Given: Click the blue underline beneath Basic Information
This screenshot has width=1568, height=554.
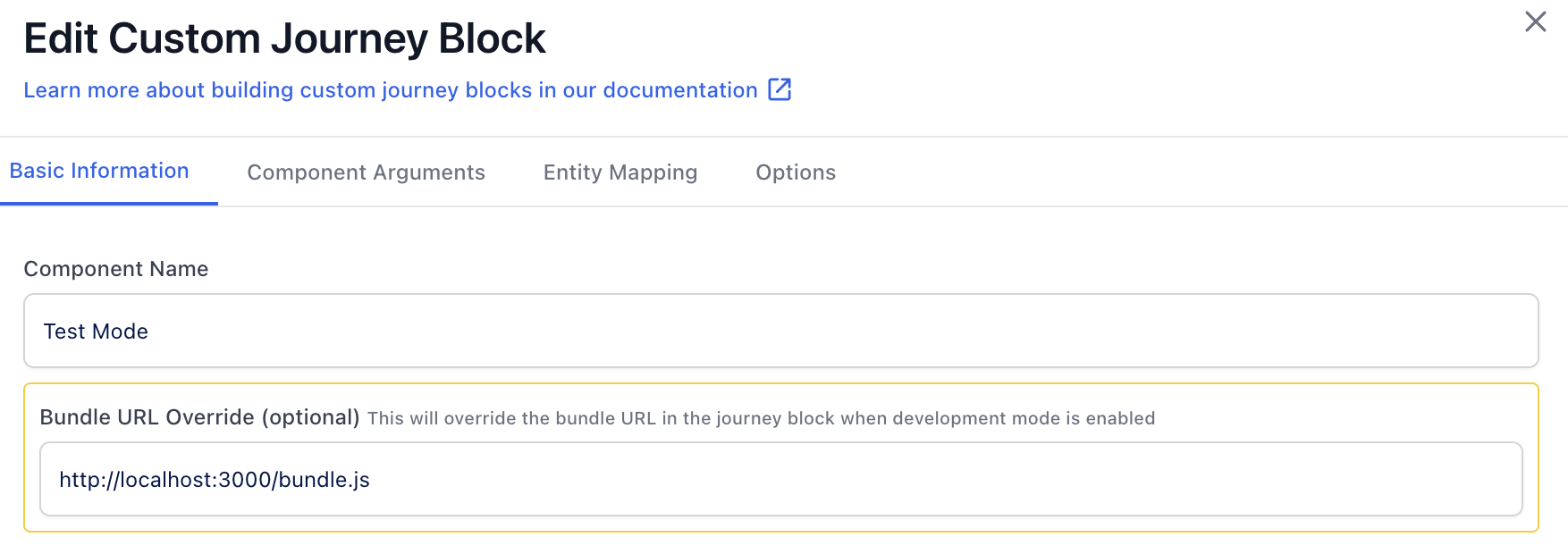Looking at the screenshot, I should tap(109, 203).
